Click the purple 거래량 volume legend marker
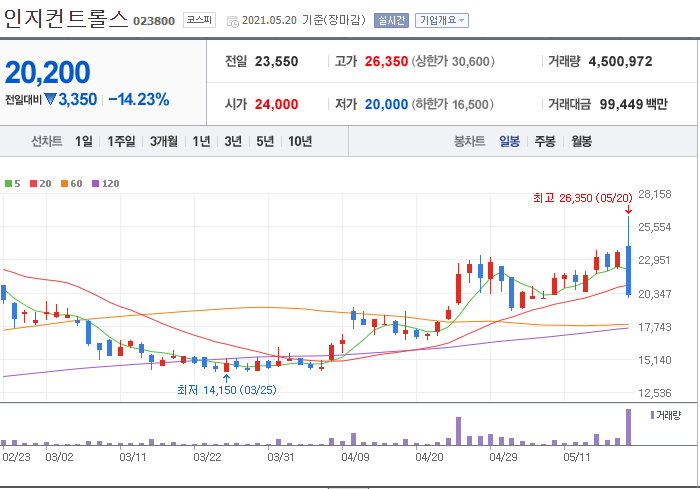This screenshot has width=700, height=489. (652, 416)
